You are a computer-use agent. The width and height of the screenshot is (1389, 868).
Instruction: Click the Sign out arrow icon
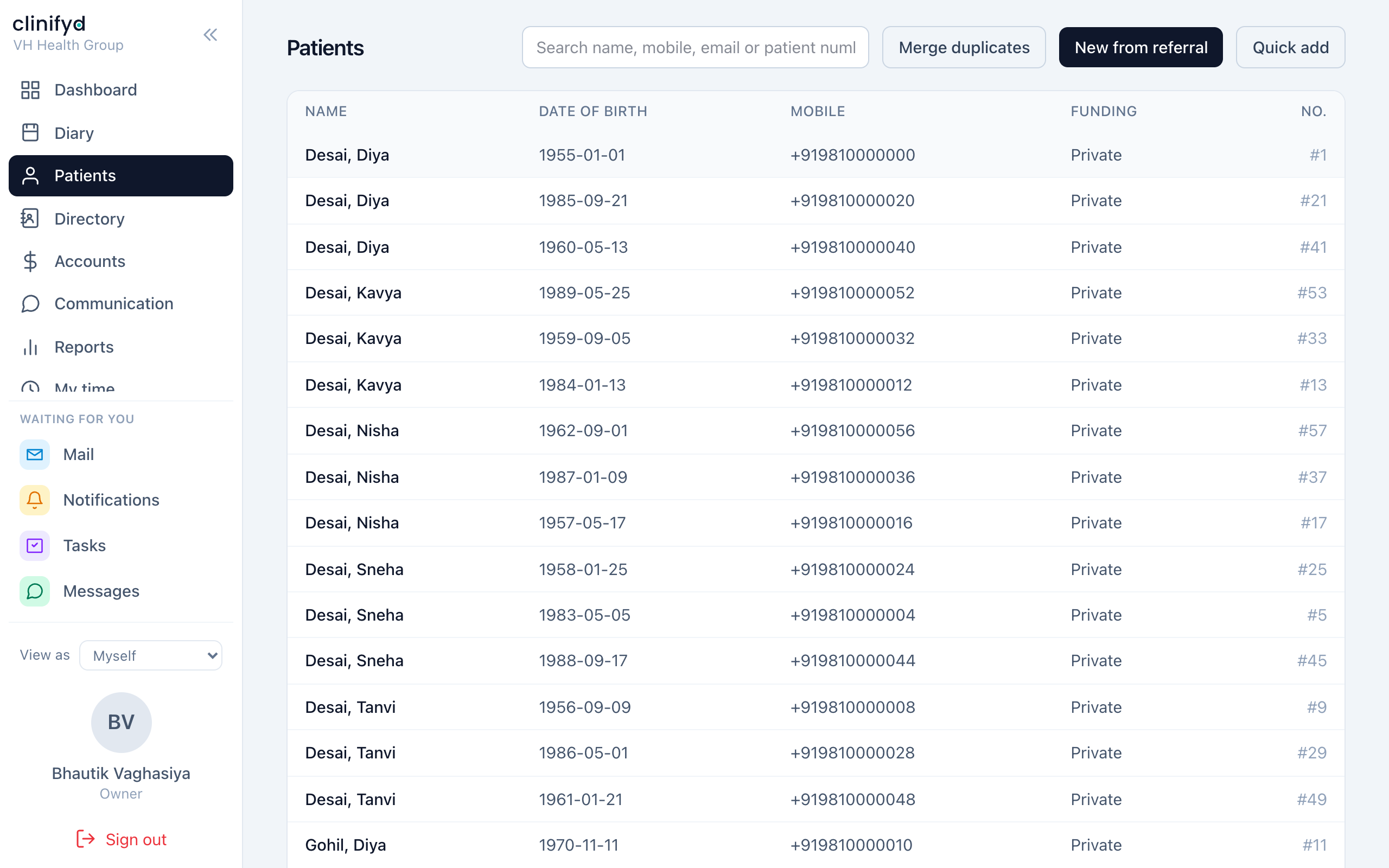pos(86,839)
